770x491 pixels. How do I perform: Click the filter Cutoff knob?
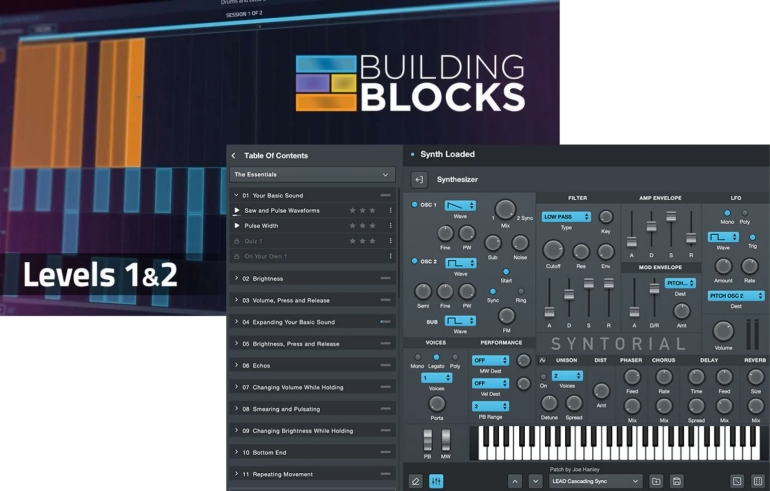[552, 250]
